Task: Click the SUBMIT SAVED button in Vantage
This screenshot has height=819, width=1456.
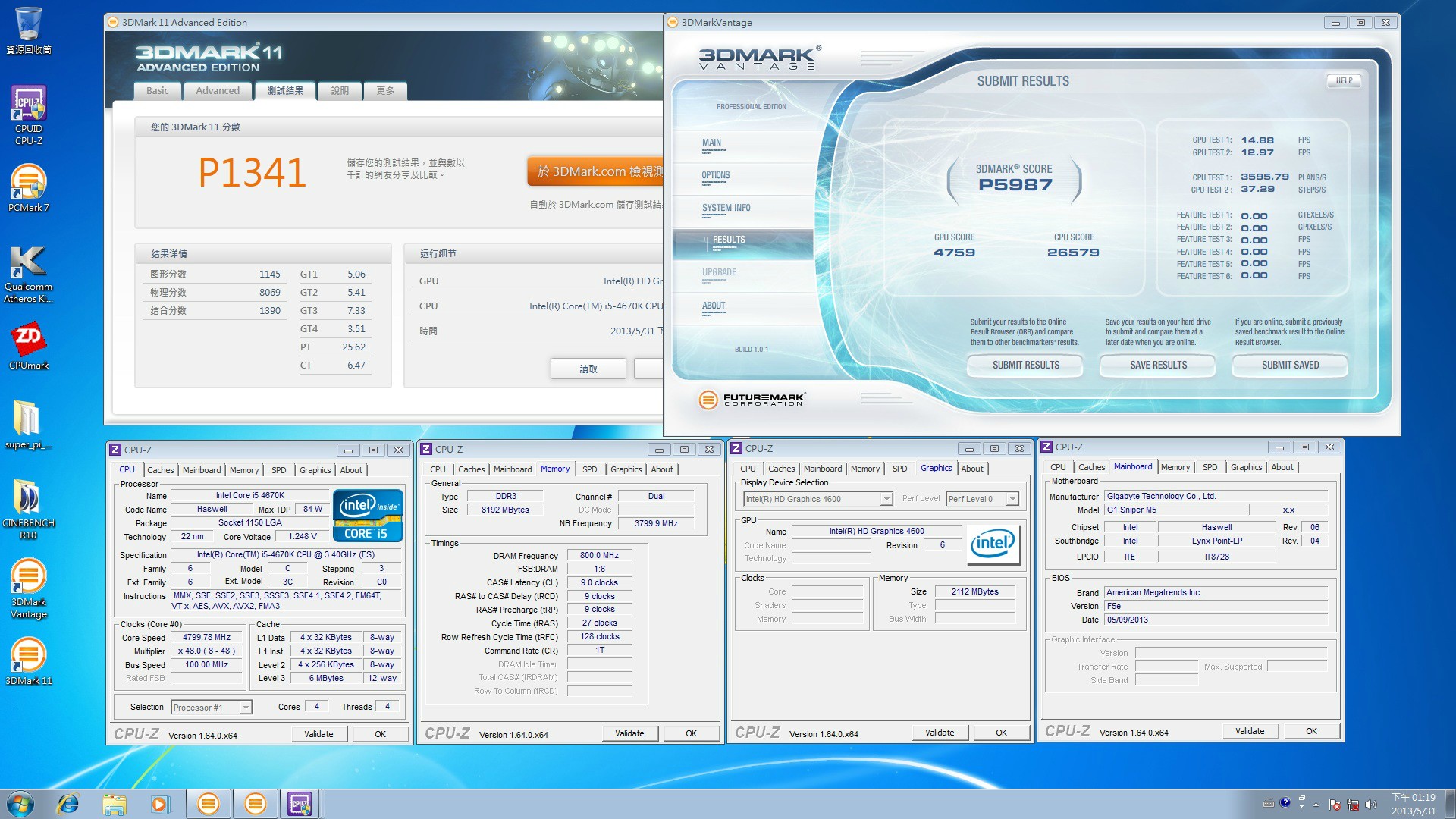Action: (1290, 365)
